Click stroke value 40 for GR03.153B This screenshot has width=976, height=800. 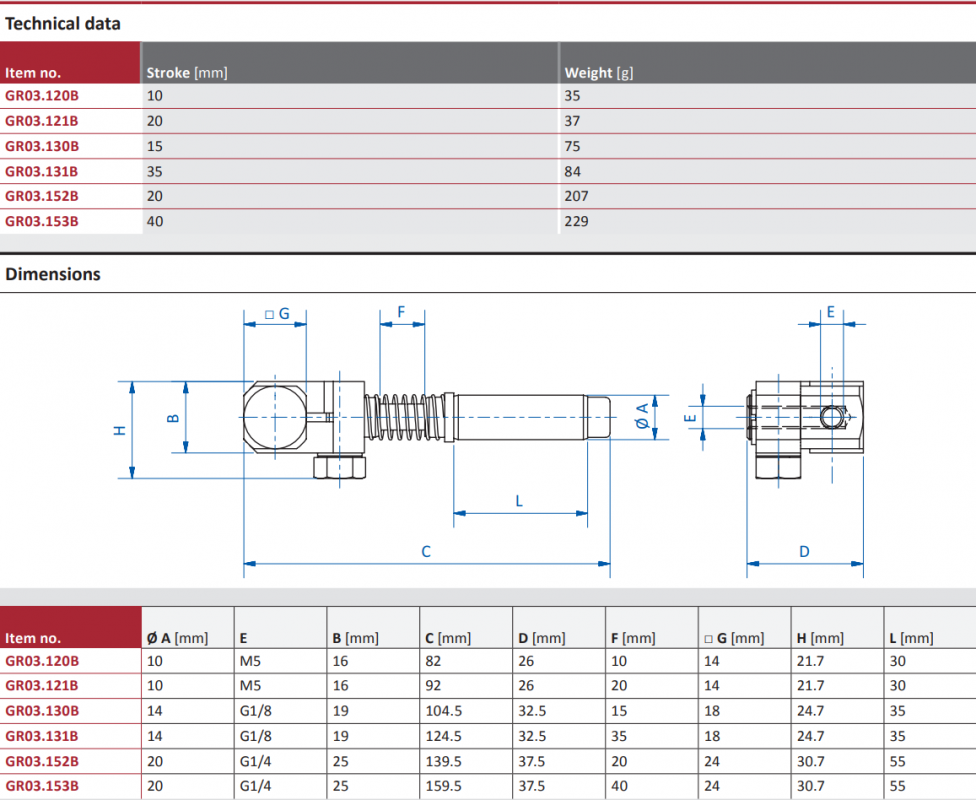point(155,221)
